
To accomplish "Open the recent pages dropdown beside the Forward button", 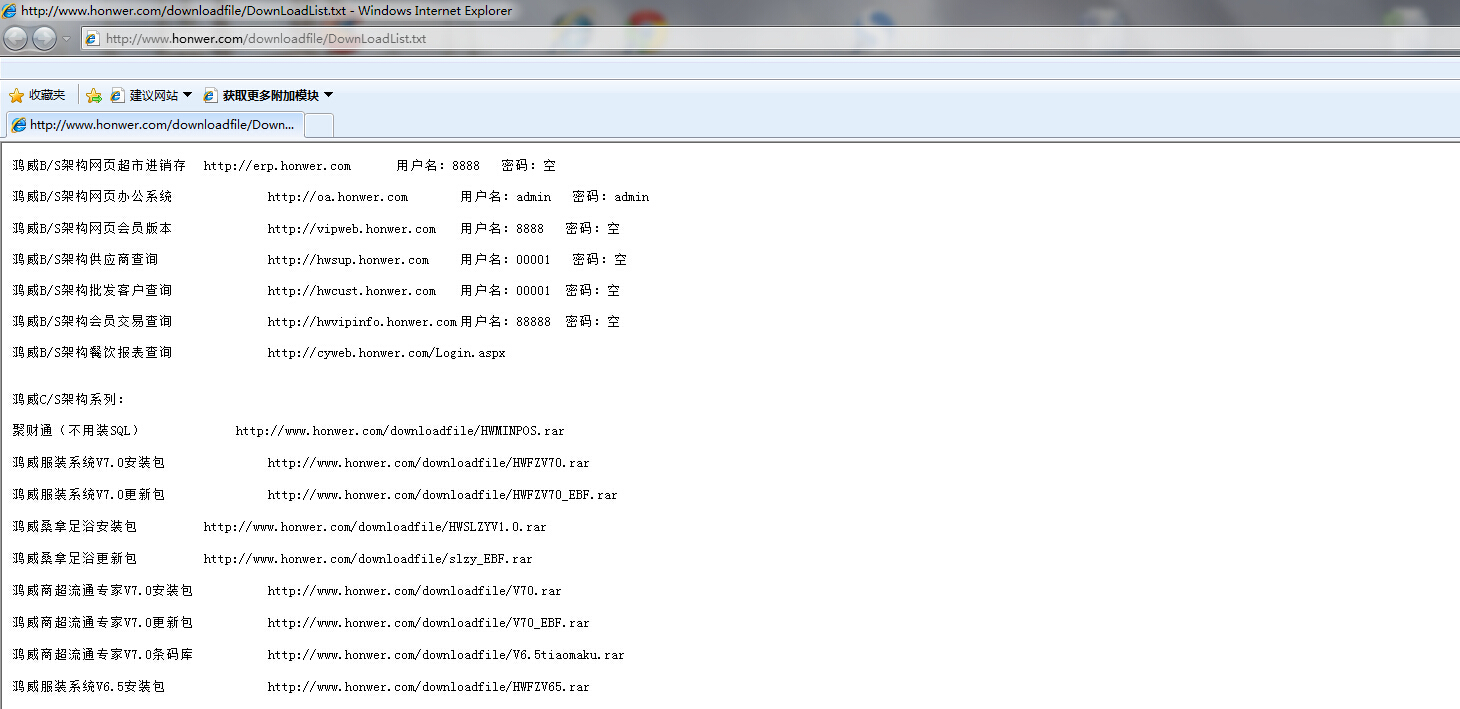I will pyautogui.click(x=67, y=39).
